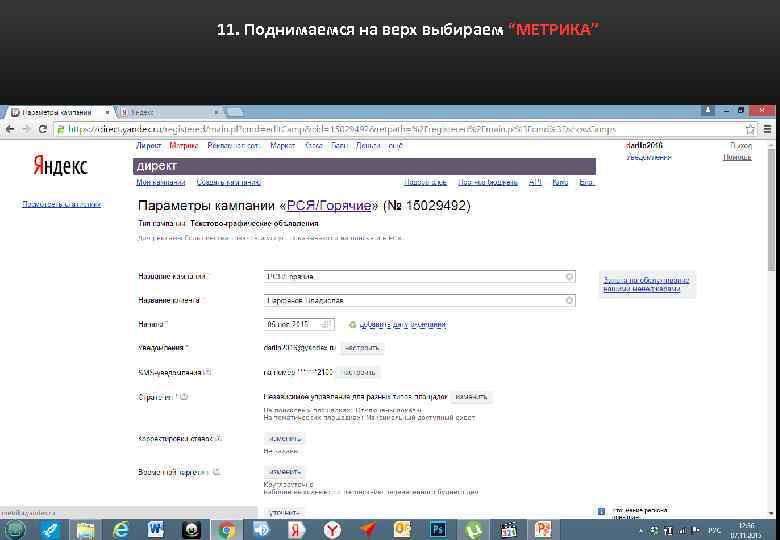This screenshot has width=780, height=540.
Task: Click the scrollbar down arrow
Action: coord(772,513)
